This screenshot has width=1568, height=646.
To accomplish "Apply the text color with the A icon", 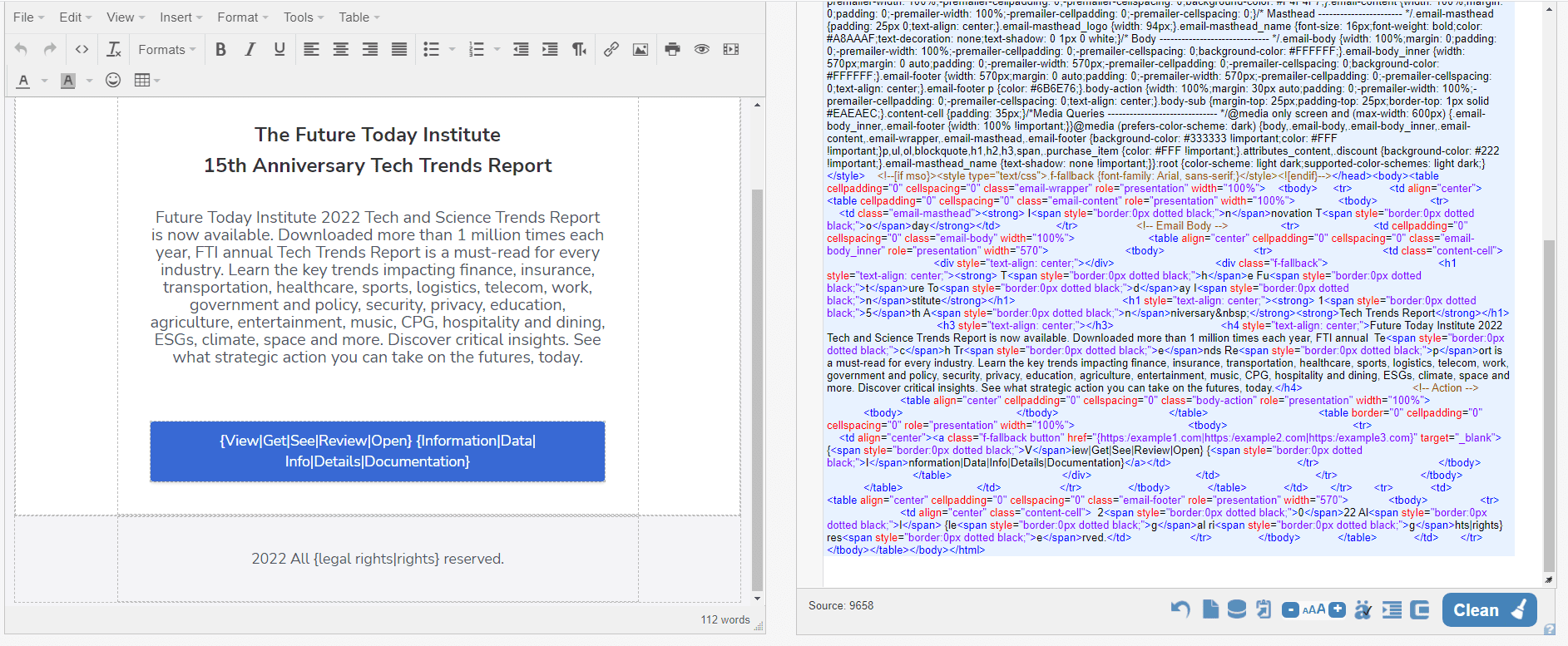I will (x=23, y=80).
